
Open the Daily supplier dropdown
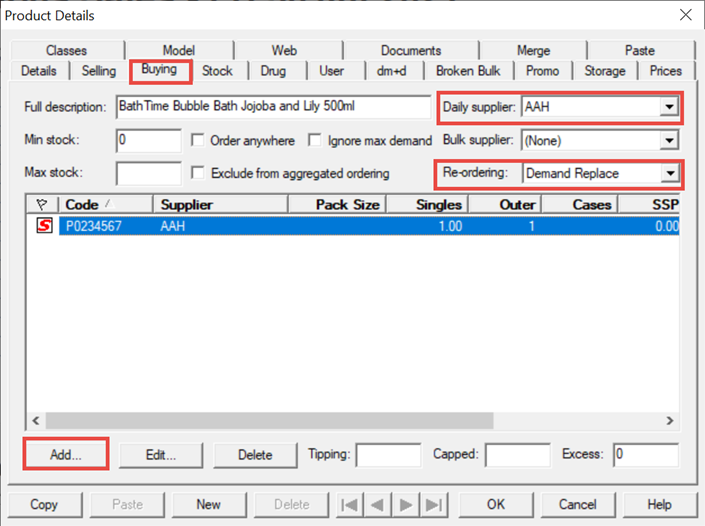click(667, 107)
